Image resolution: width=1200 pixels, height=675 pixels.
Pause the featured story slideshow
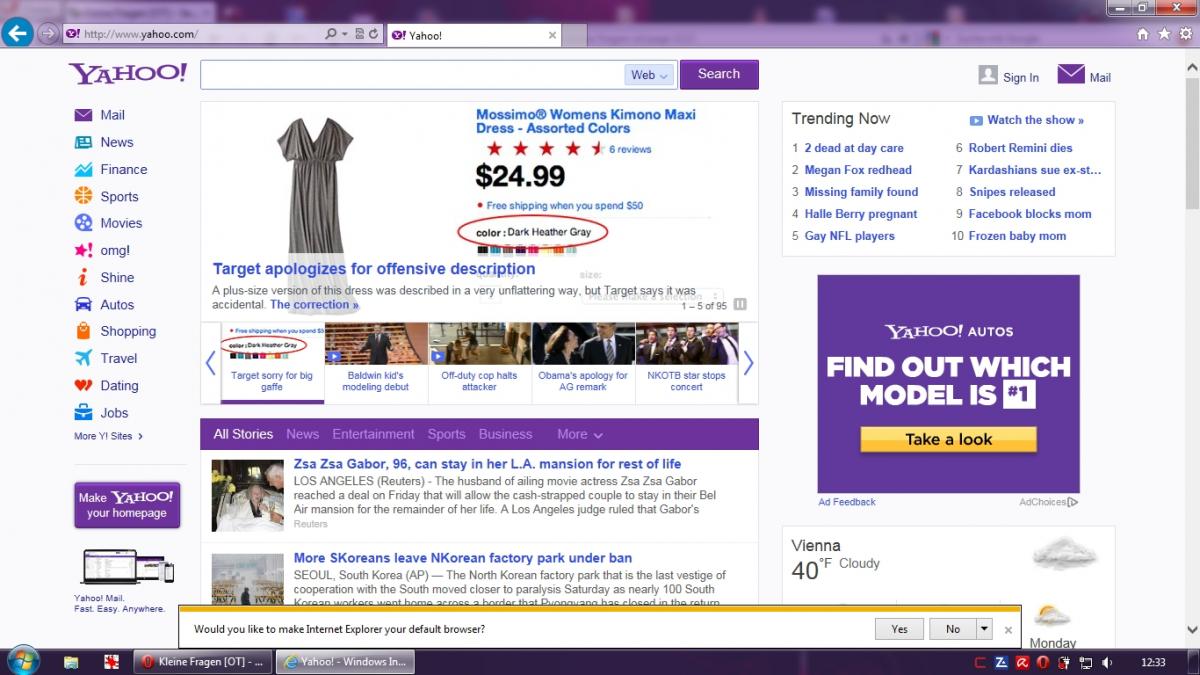click(741, 305)
